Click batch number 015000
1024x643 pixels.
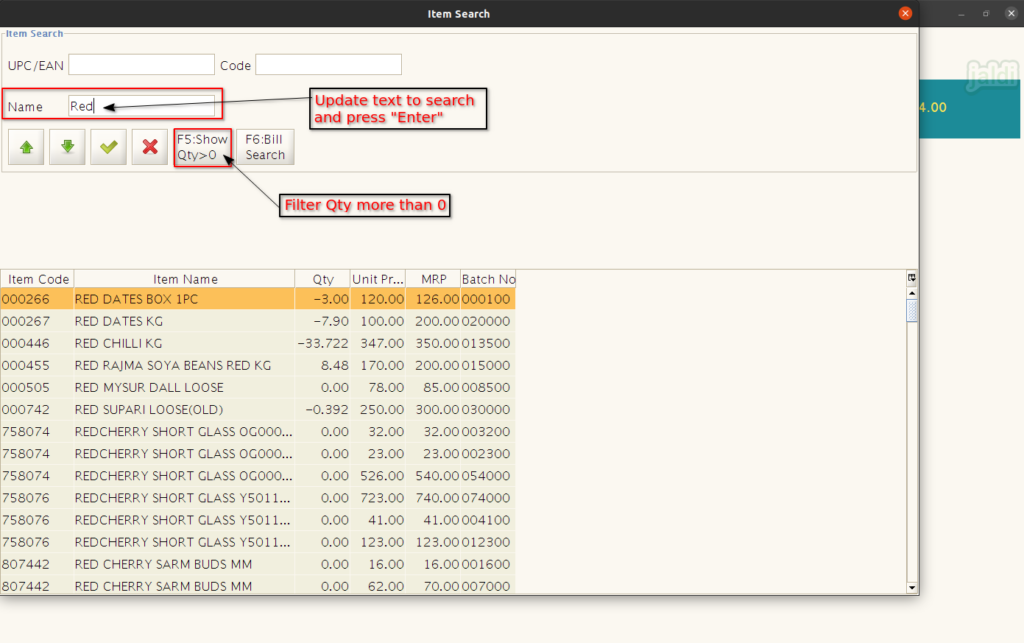pos(488,366)
